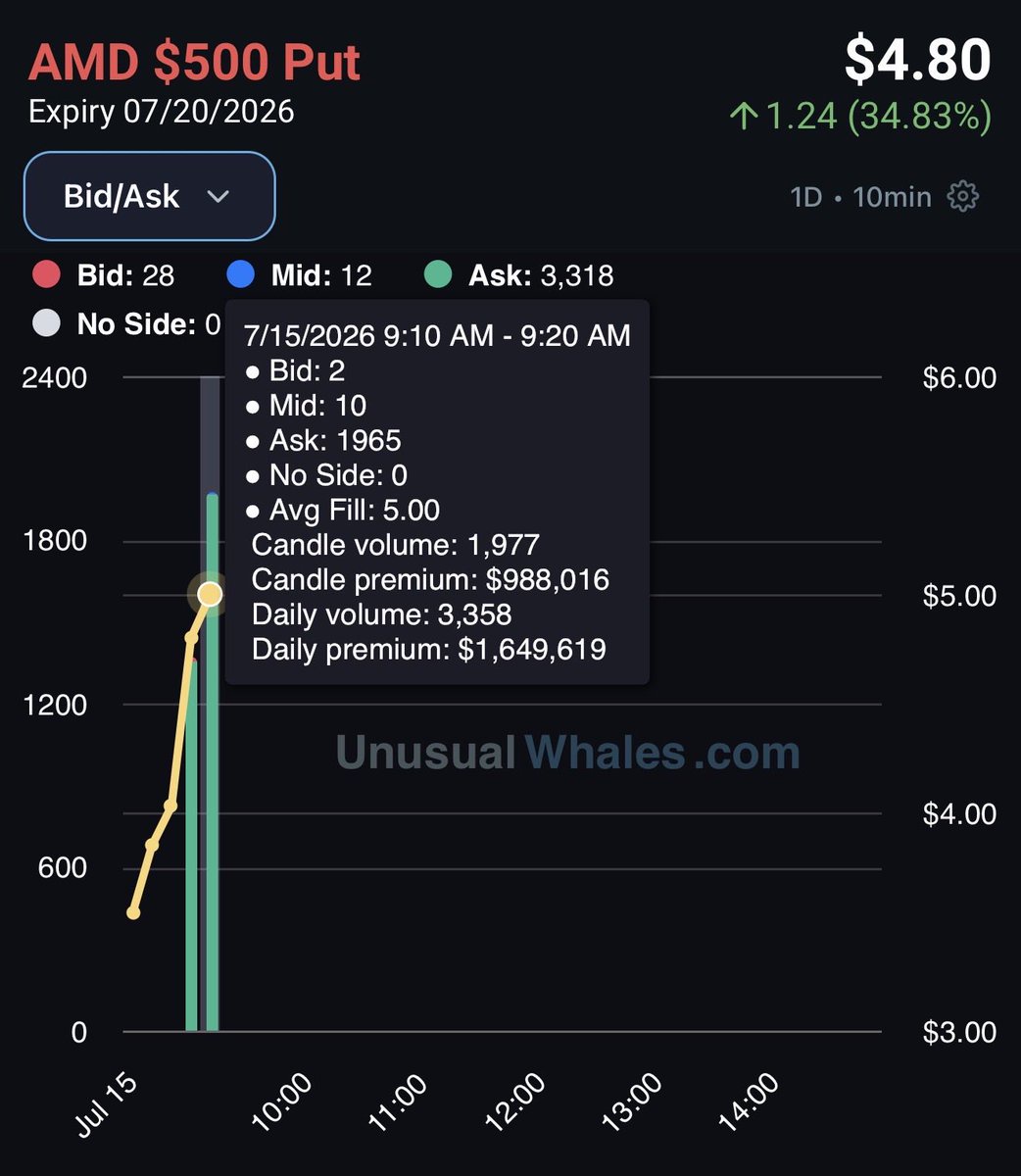
Task: Open the Bid/Ask dropdown
Action: click(150, 196)
